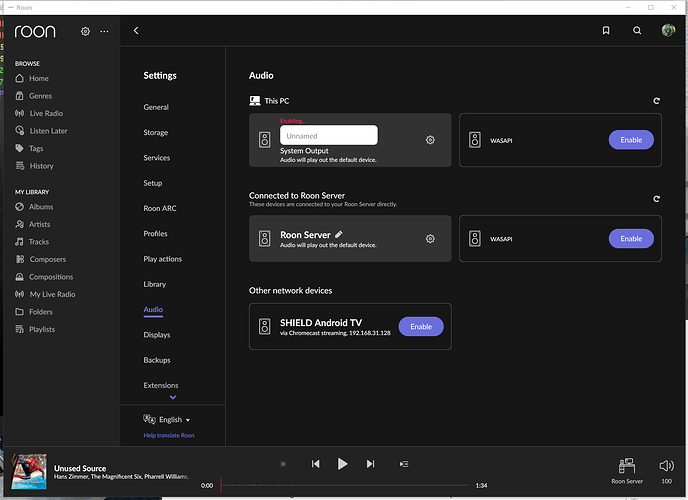The height and width of the screenshot is (500, 688).
Task: Click the Unnamed device name field
Action: click(329, 136)
